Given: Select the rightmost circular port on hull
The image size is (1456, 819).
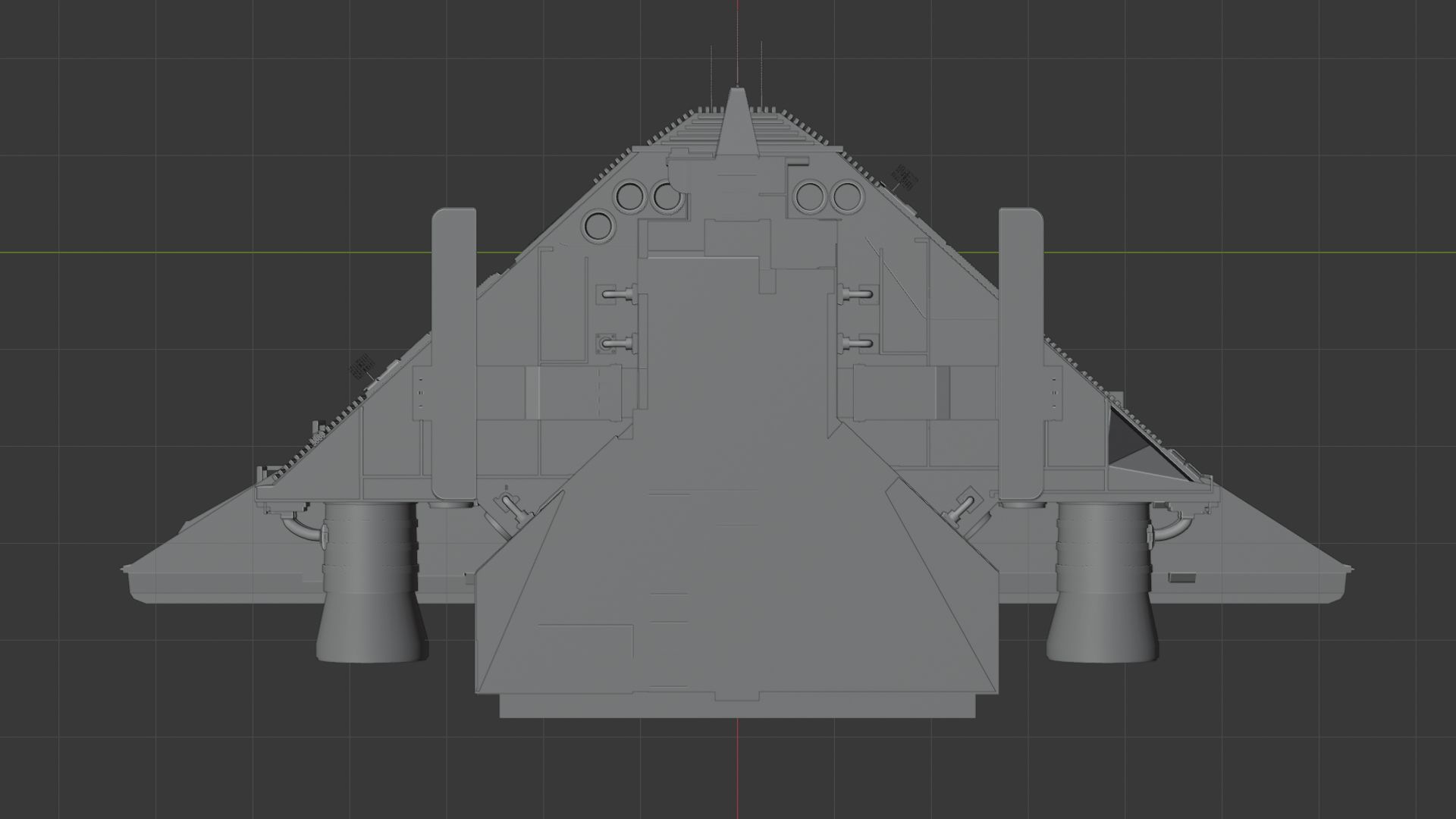Looking at the screenshot, I should point(848,196).
